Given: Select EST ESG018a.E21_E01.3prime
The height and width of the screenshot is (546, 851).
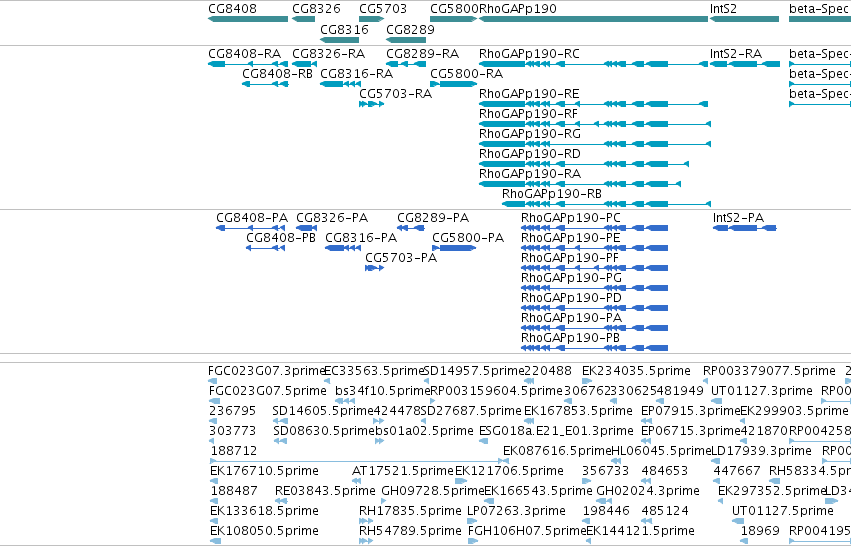Looking at the screenshot, I should (484, 441).
